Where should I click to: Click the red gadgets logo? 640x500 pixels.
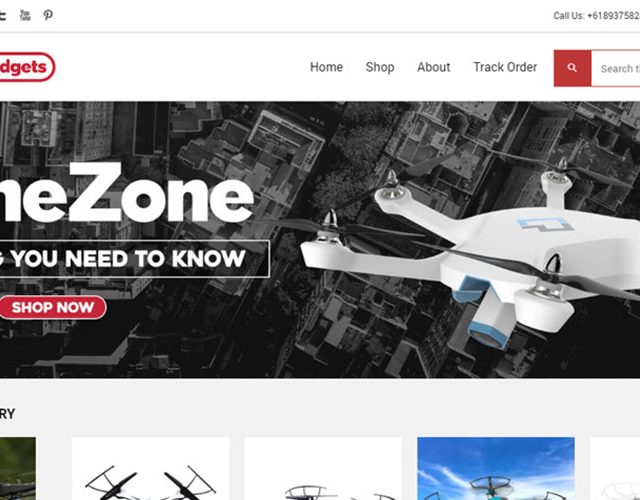pos(26,67)
